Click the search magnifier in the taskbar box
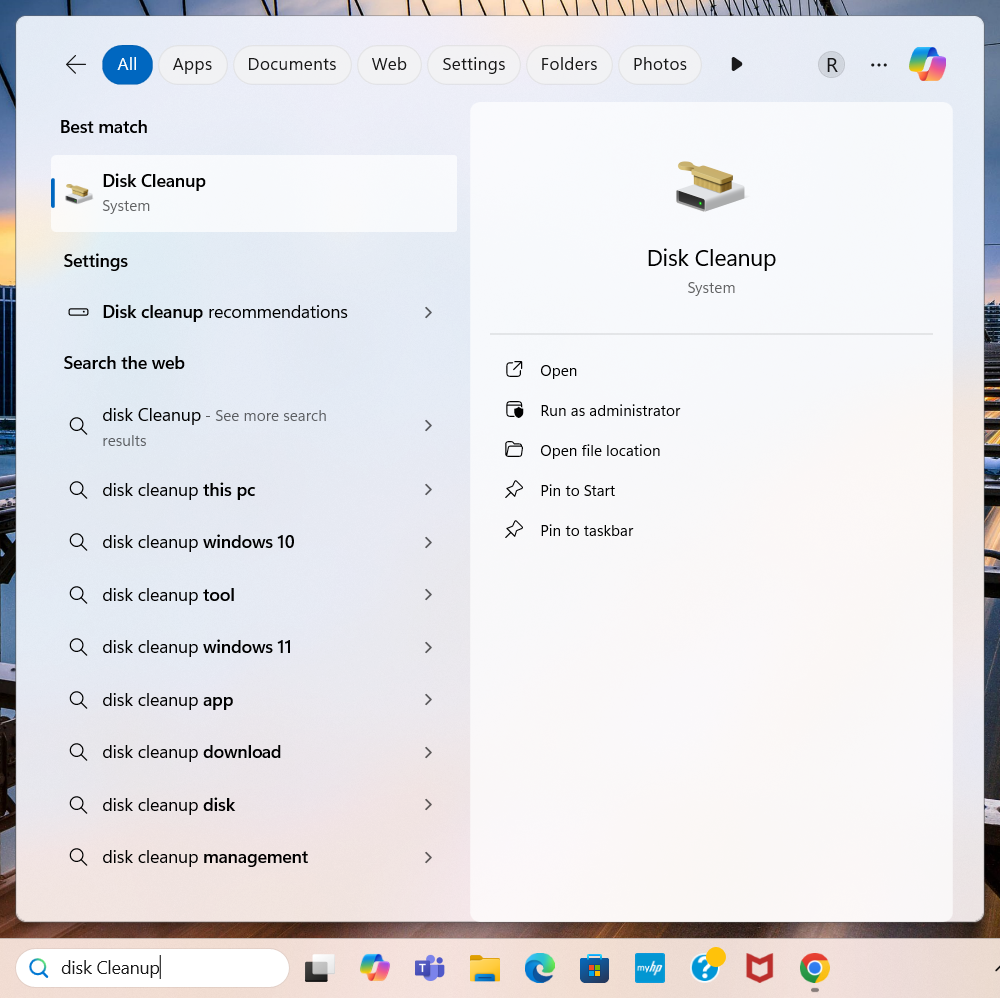 click(x=39, y=968)
